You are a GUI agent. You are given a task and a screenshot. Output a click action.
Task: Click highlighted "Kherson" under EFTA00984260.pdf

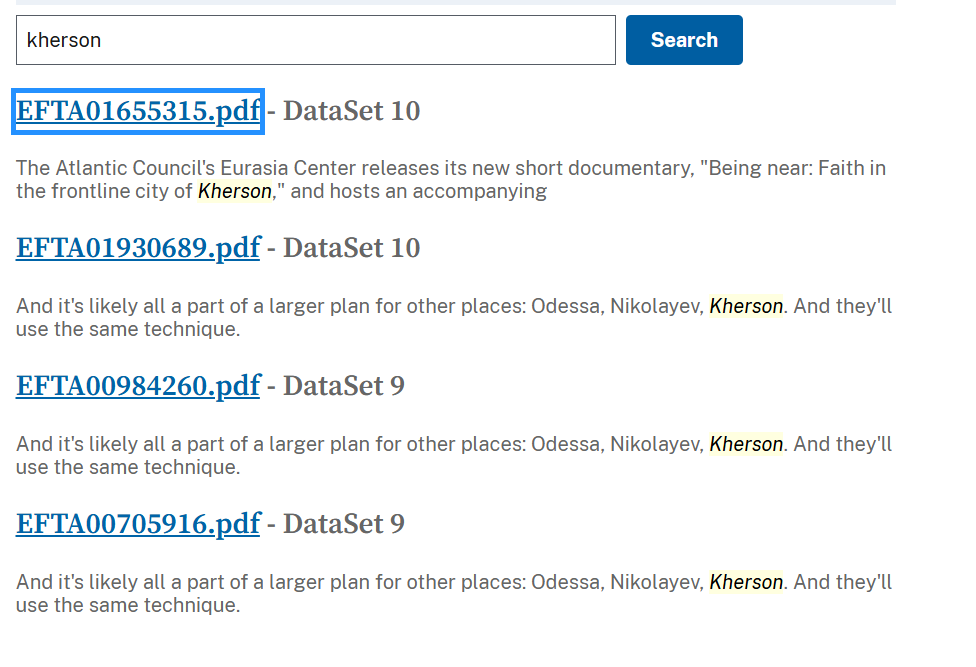point(746,444)
